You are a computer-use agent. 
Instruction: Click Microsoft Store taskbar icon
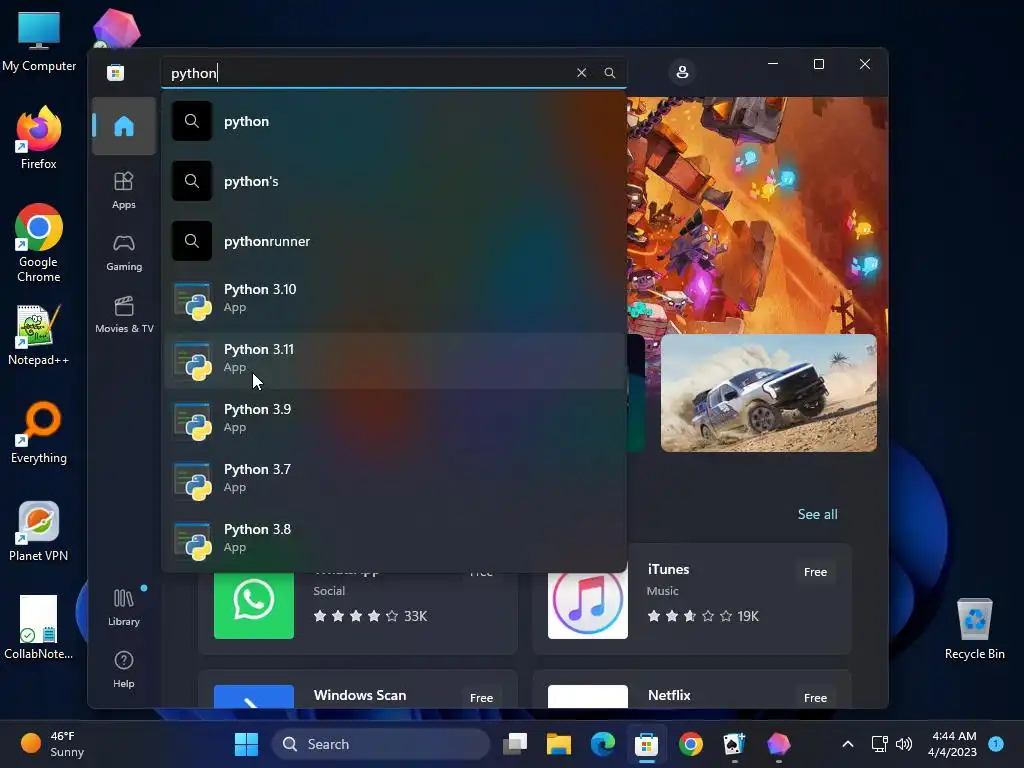tap(647, 744)
